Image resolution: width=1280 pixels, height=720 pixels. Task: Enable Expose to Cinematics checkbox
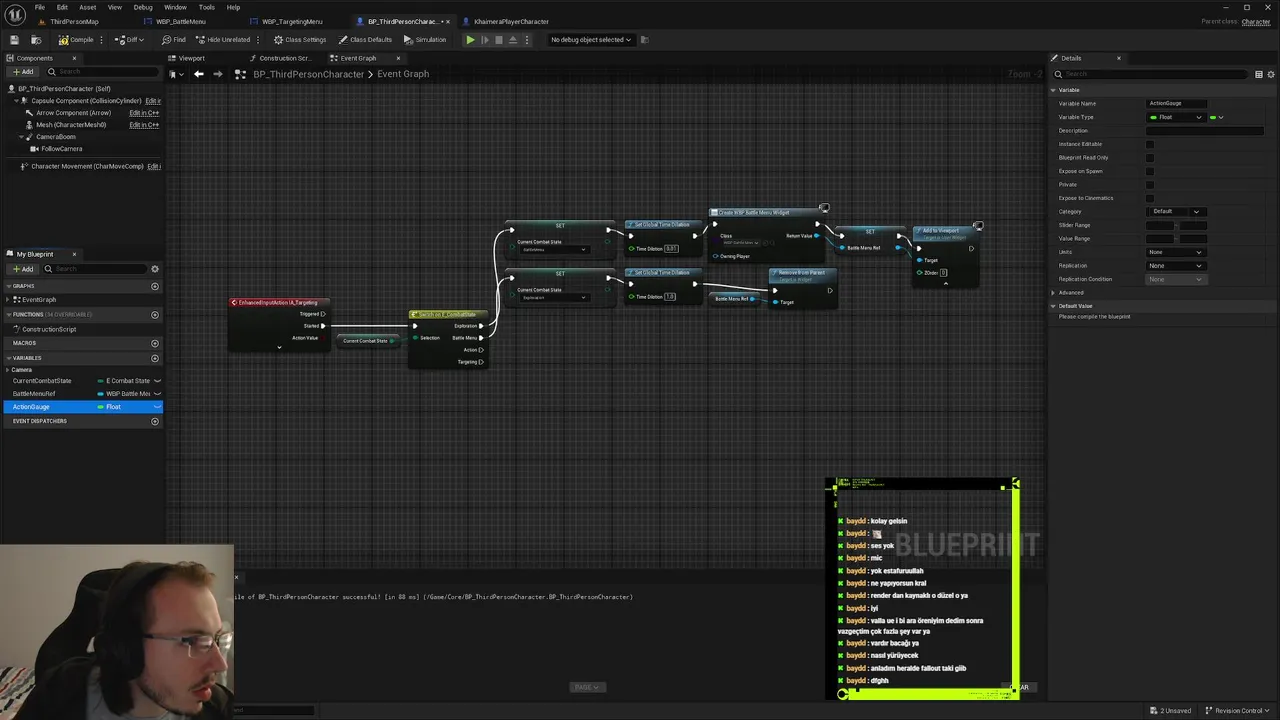coord(1149,198)
